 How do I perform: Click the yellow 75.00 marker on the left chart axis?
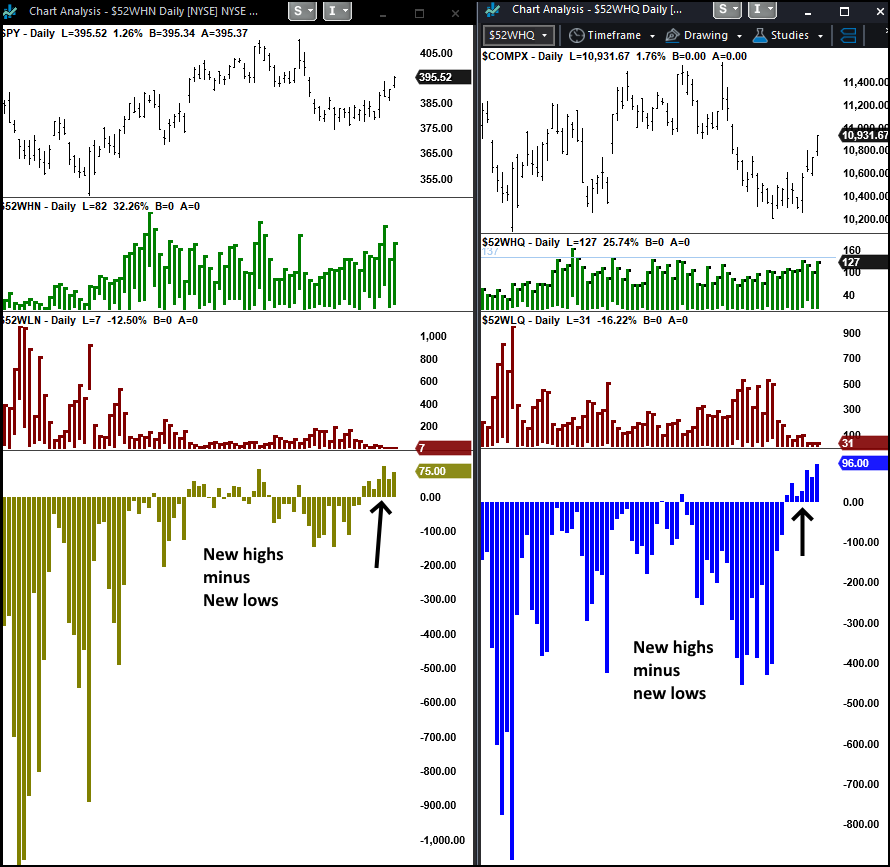tap(443, 469)
